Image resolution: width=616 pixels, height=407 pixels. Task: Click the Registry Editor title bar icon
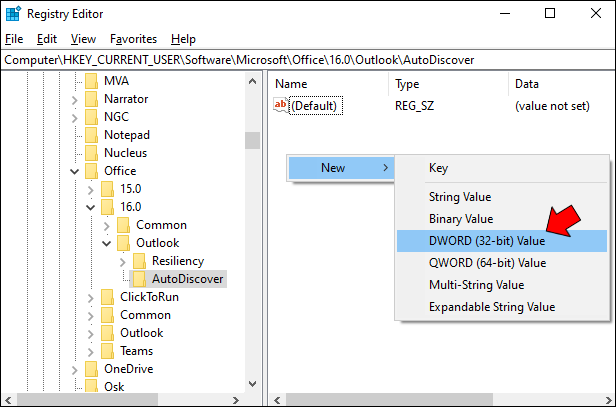(x=14, y=14)
